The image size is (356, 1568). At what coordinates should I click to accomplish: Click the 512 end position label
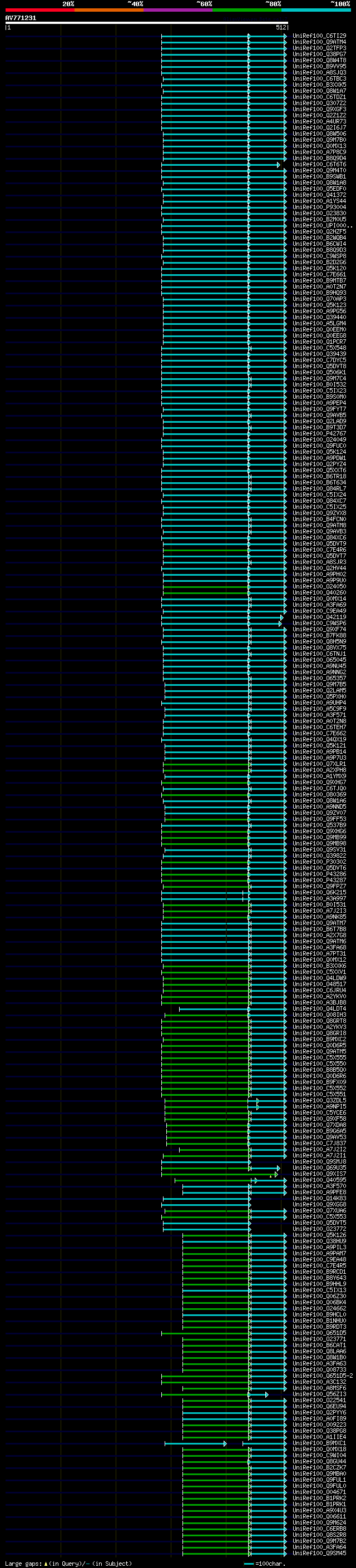[280, 27]
